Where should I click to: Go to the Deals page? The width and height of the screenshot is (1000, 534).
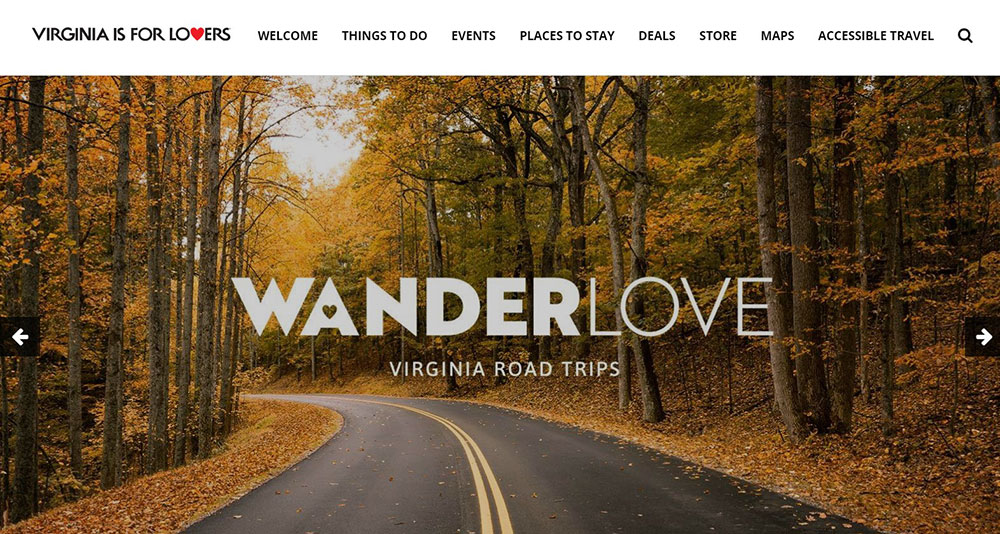click(x=657, y=36)
